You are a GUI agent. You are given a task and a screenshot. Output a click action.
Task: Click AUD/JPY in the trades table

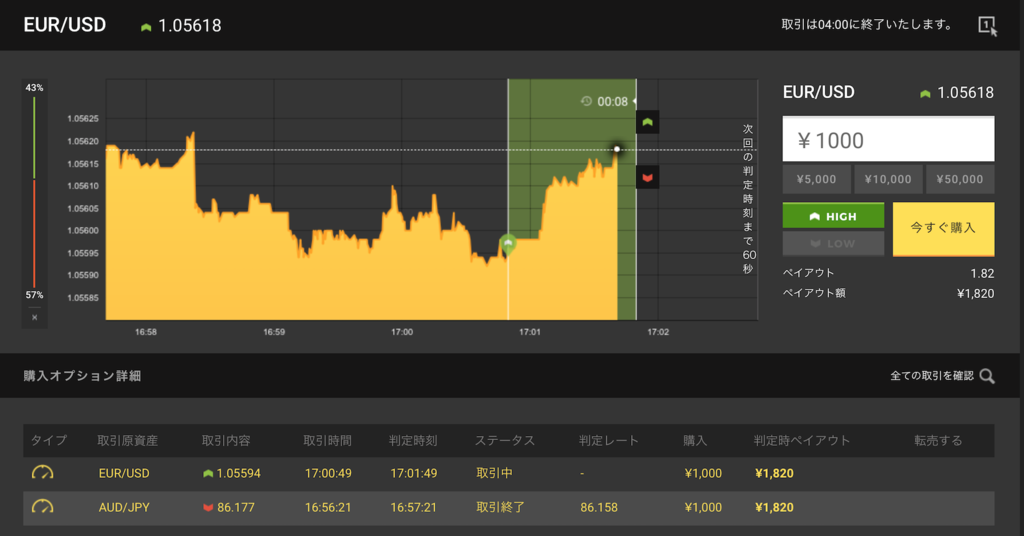pyautogui.click(x=124, y=507)
